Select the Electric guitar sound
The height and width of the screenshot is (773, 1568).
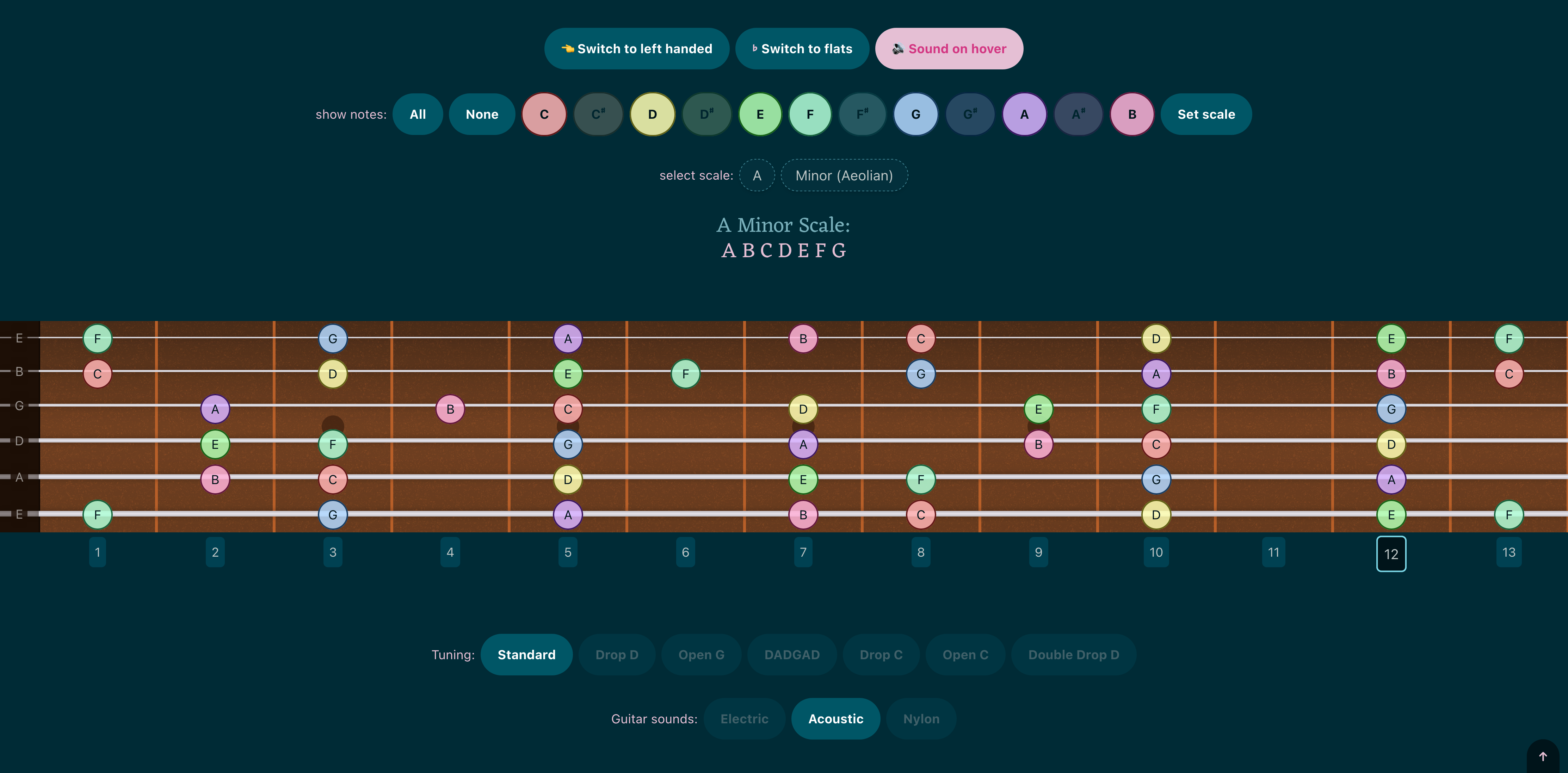click(745, 719)
